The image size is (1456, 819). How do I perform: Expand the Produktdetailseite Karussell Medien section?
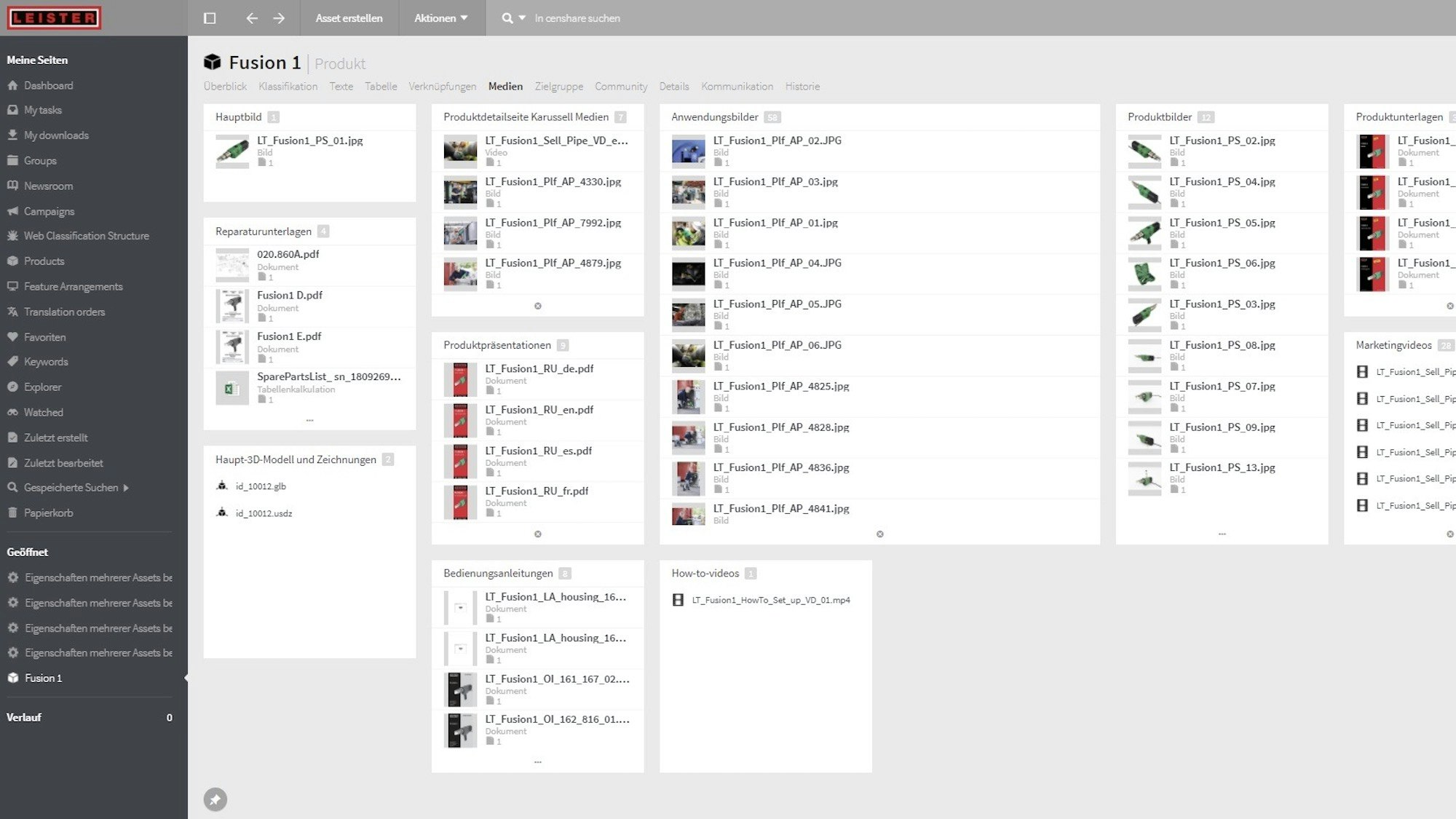pyautogui.click(x=538, y=306)
